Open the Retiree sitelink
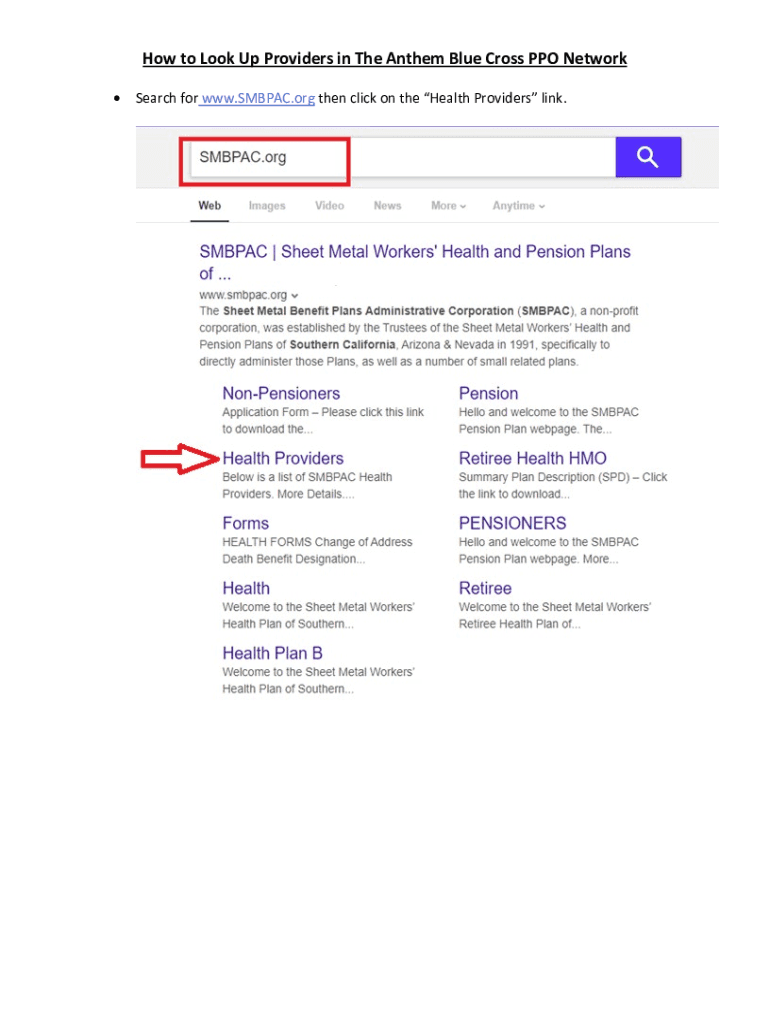The image size is (770, 1024). tap(485, 588)
